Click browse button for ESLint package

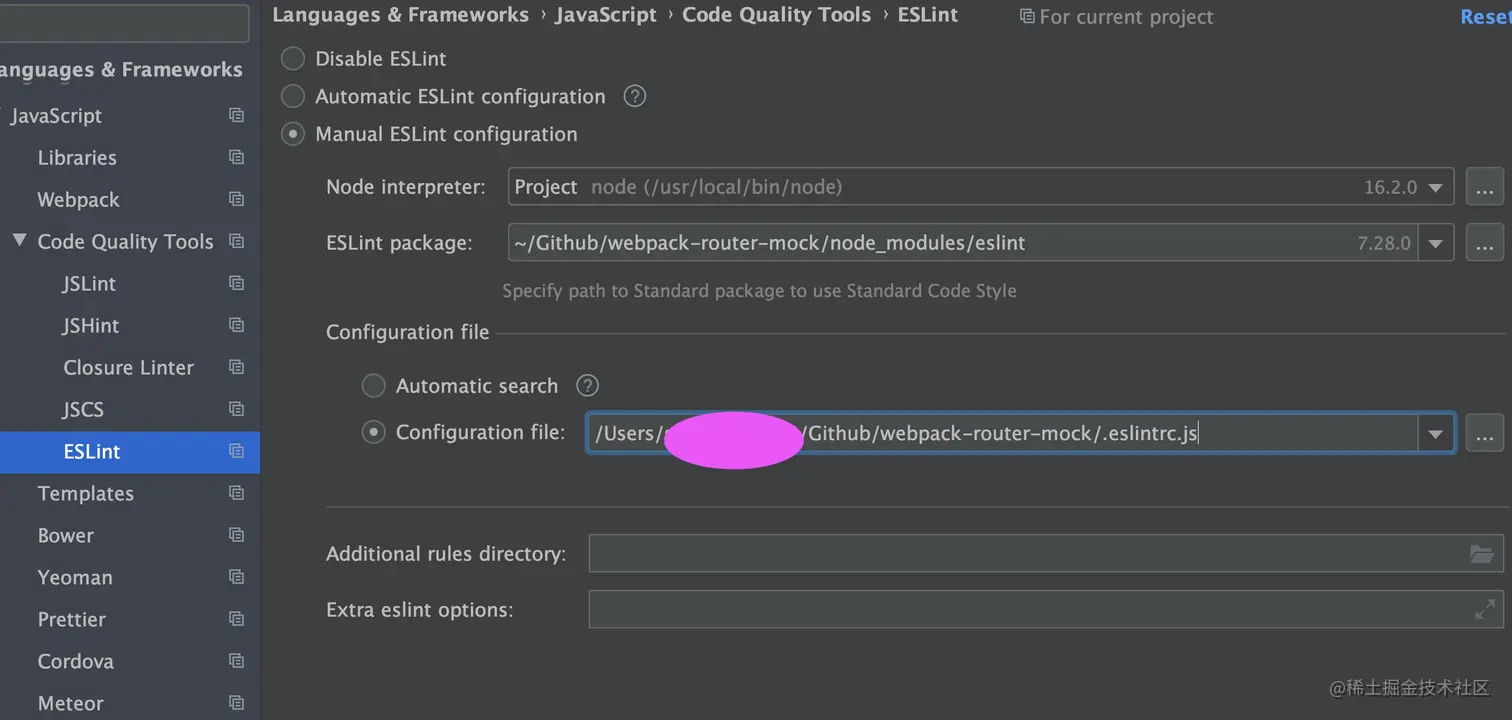[x=1484, y=243]
